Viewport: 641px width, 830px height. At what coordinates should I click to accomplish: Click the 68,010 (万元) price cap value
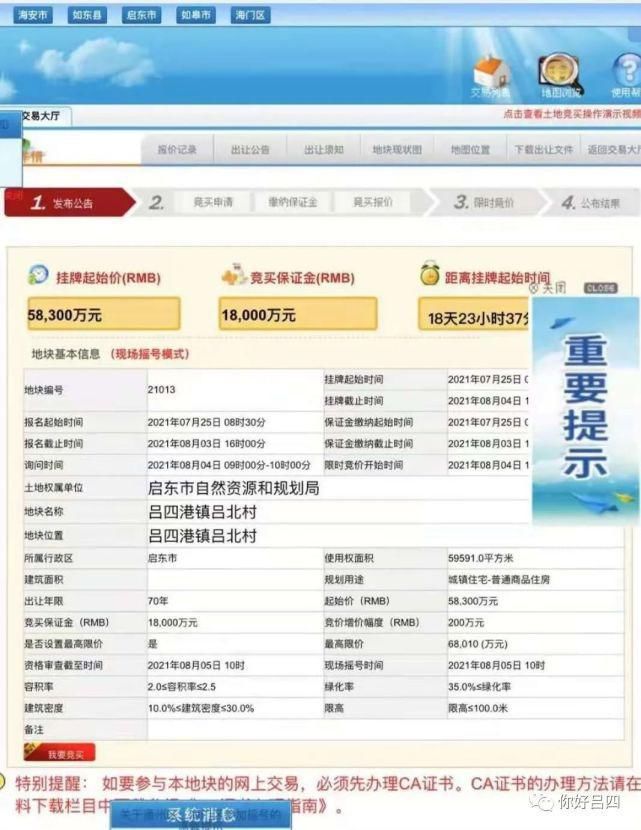[477, 644]
